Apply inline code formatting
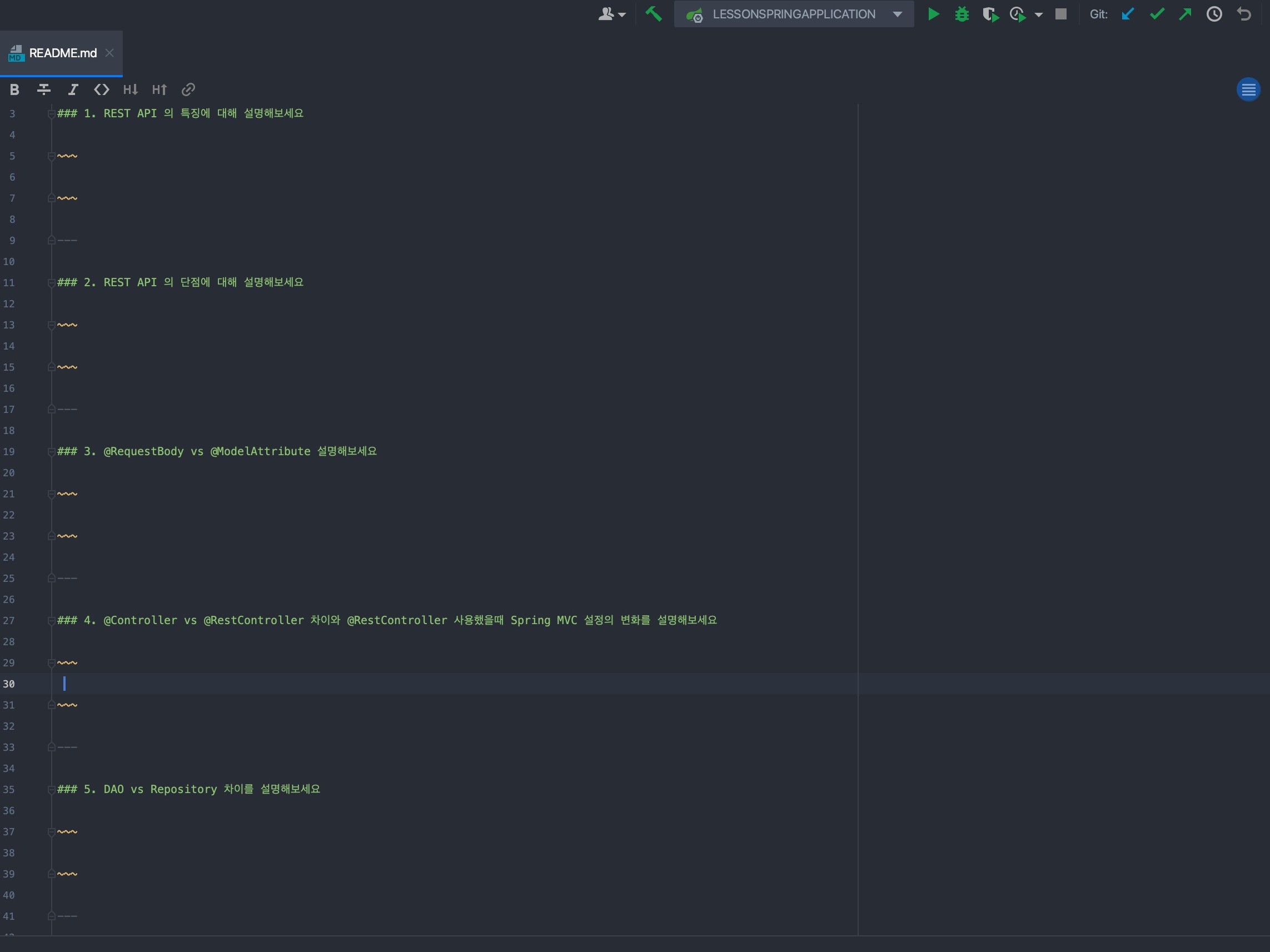This screenshot has width=1270, height=952. [x=102, y=89]
